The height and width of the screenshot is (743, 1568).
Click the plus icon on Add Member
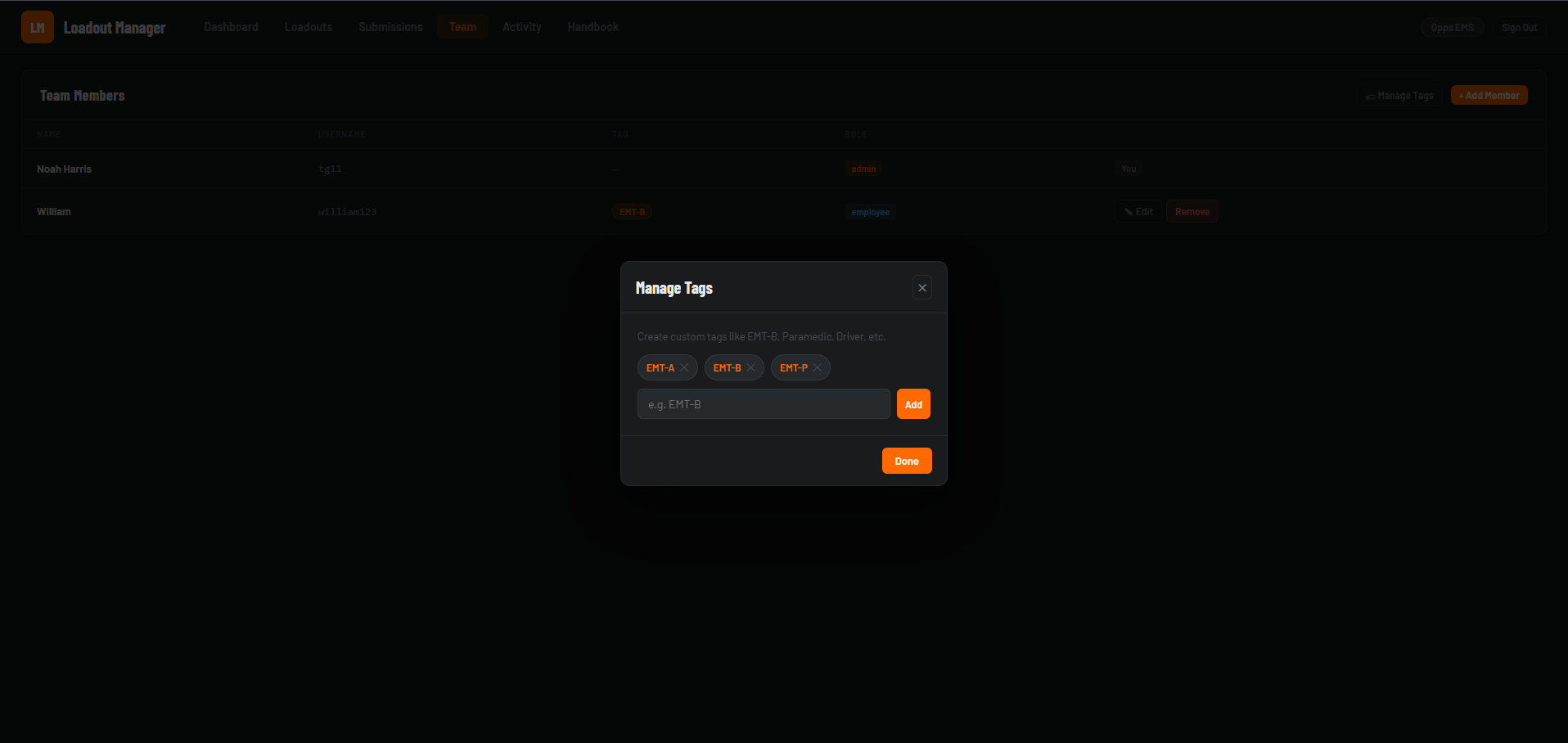tap(1461, 95)
